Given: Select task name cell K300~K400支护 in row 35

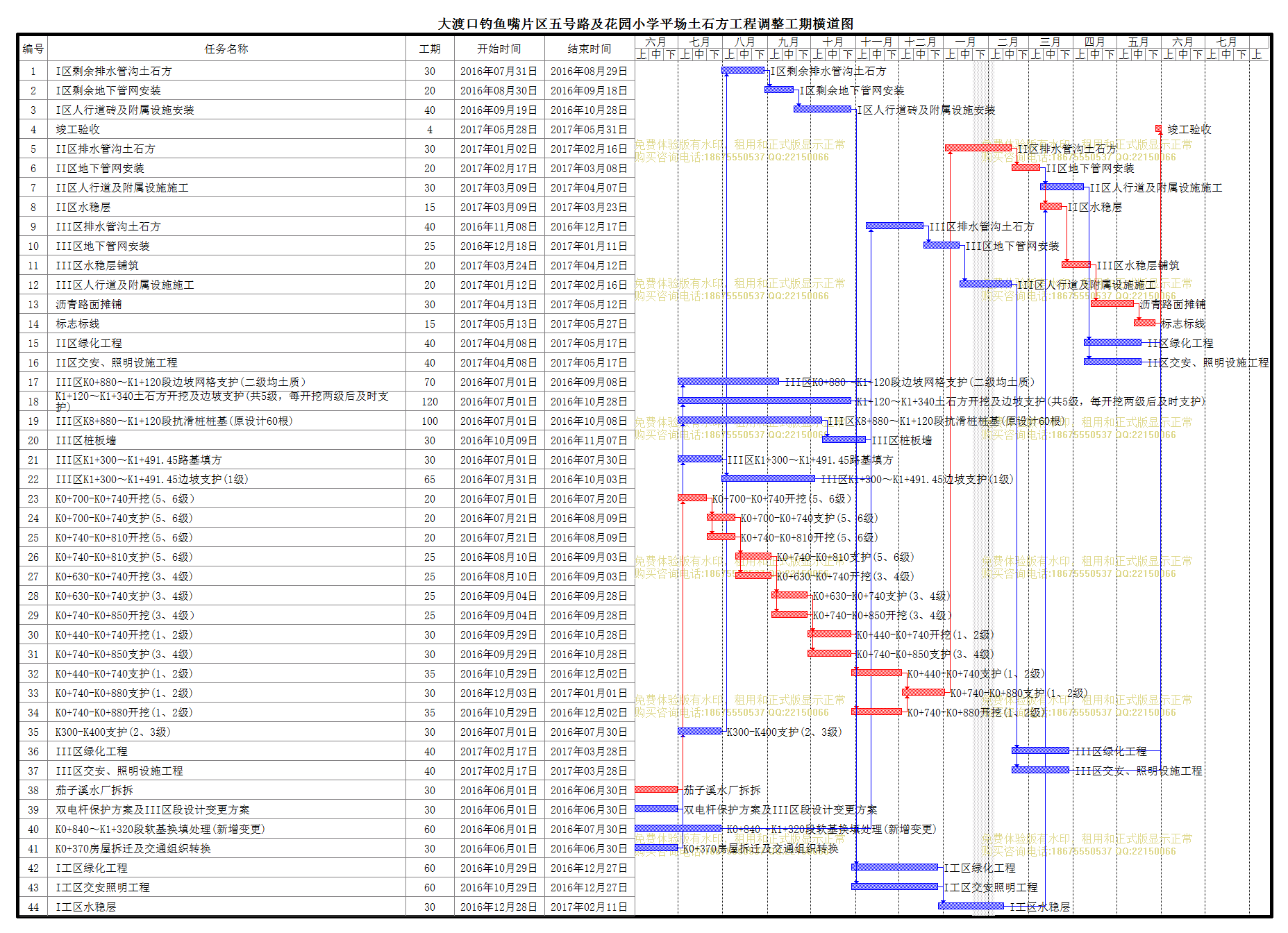Looking at the screenshot, I should [226, 732].
